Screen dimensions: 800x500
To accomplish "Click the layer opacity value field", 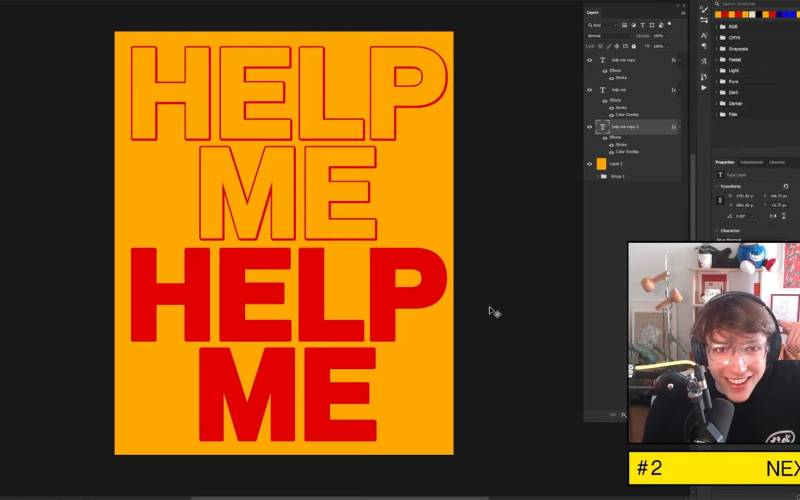I will 658,35.
